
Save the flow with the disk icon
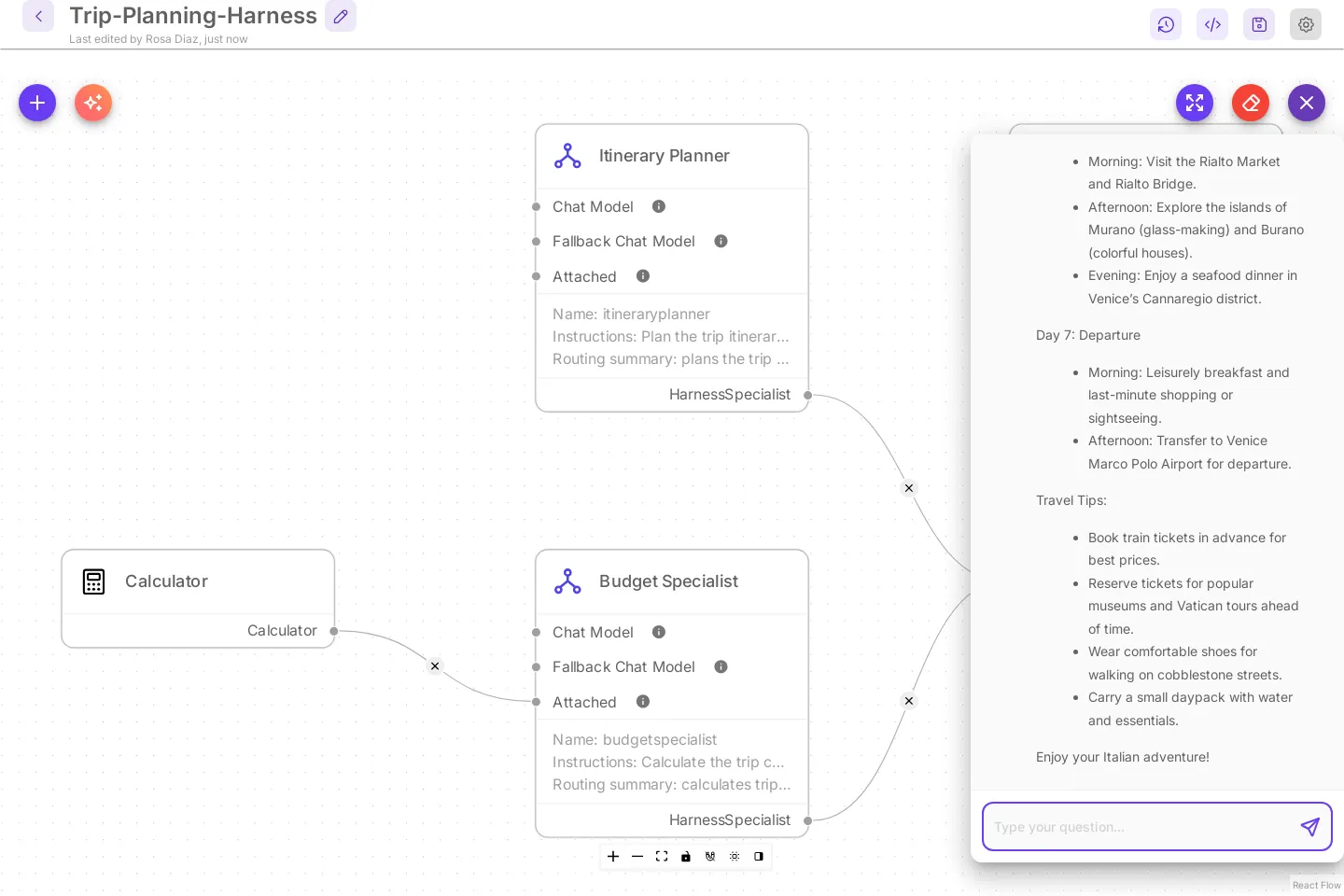click(x=1259, y=24)
